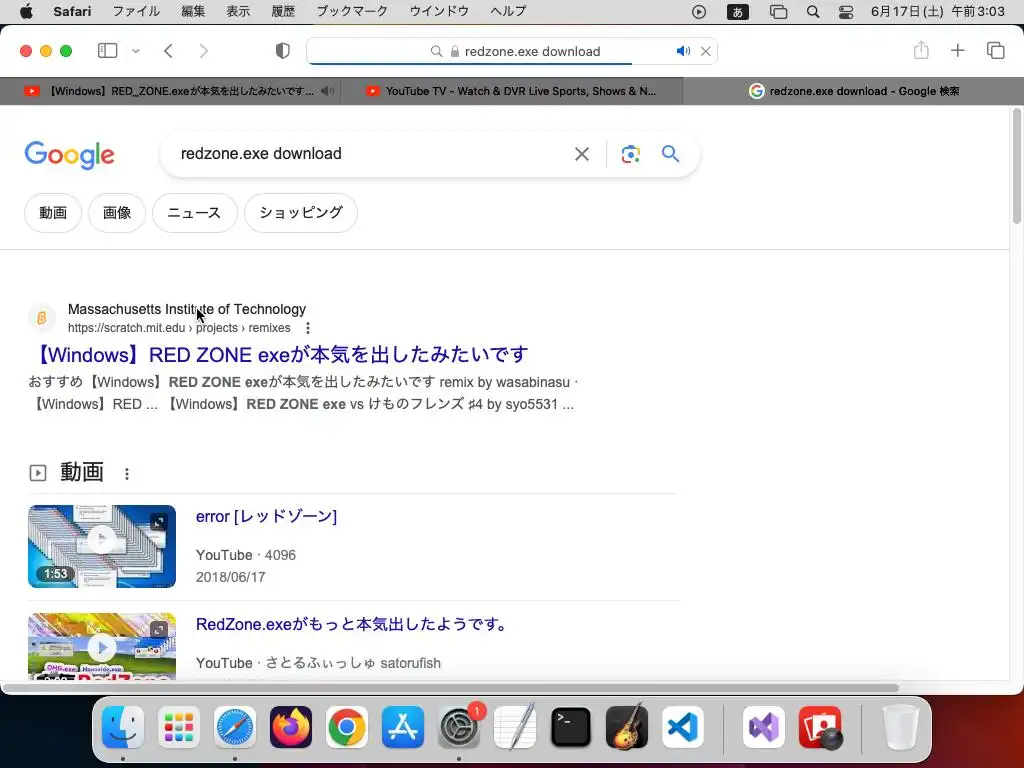Show tab overview icon
1024x768 pixels.
(995, 50)
